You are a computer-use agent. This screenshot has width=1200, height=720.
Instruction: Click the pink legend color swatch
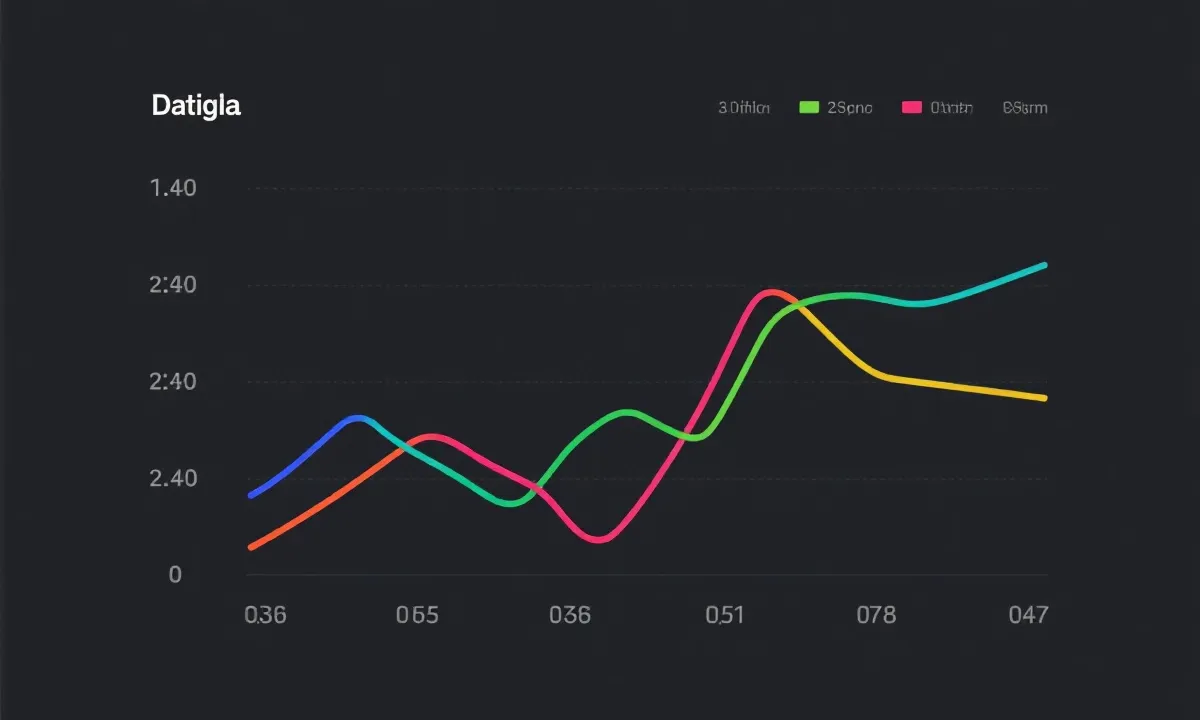coord(911,108)
